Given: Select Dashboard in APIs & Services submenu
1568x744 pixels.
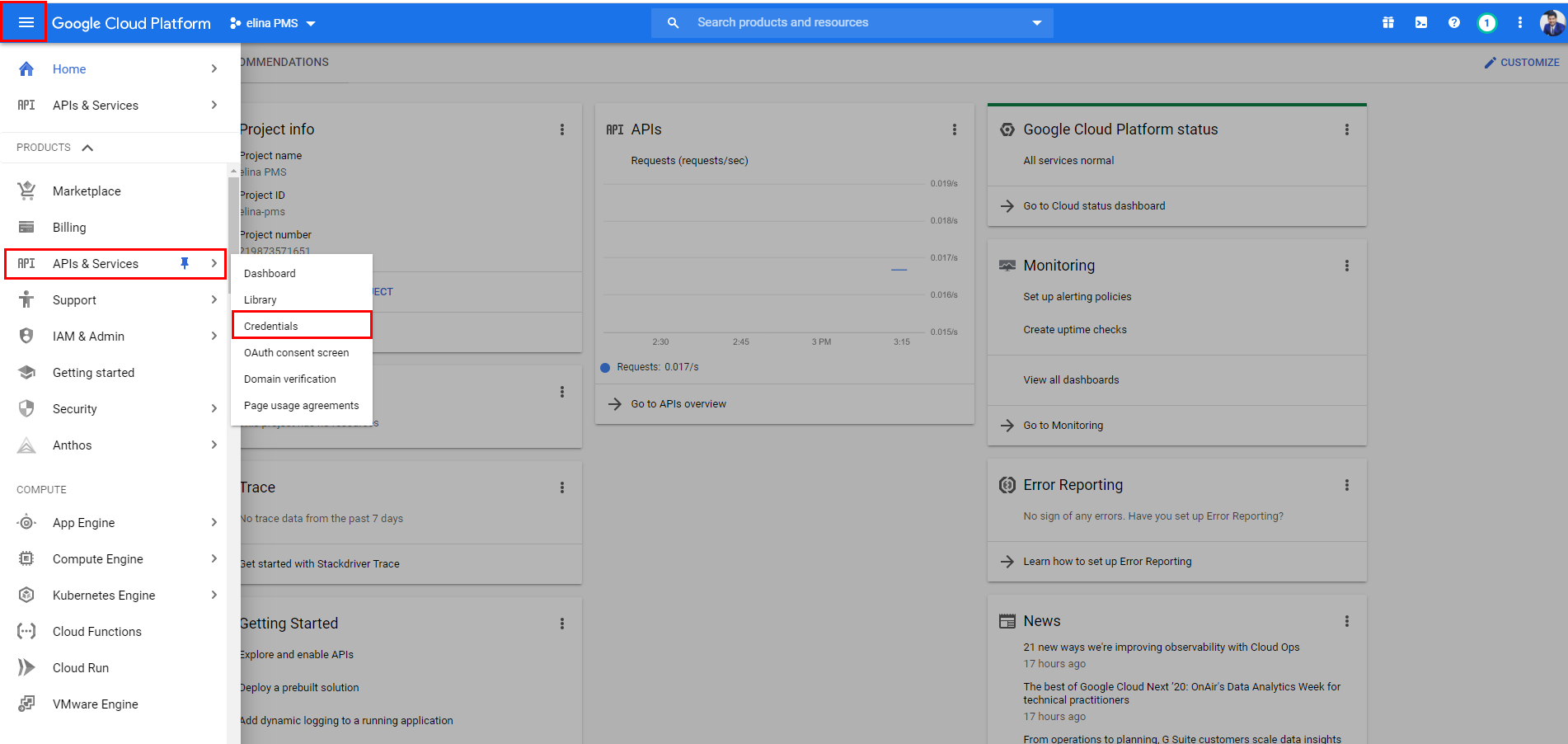Looking at the screenshot, I should [x=302, y=273].
